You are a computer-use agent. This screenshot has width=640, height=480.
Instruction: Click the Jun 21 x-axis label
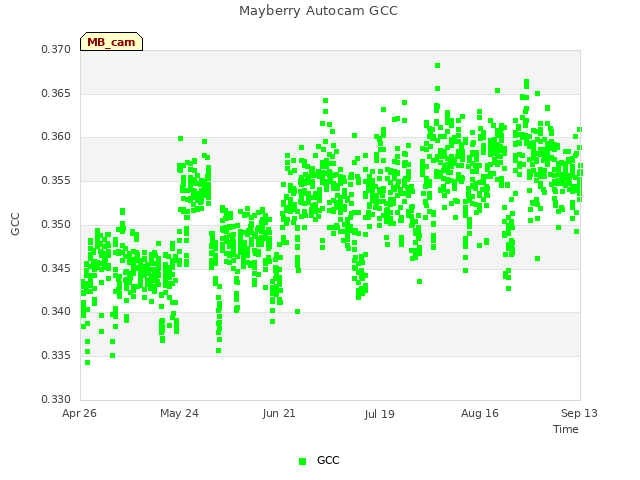(279, 413)
